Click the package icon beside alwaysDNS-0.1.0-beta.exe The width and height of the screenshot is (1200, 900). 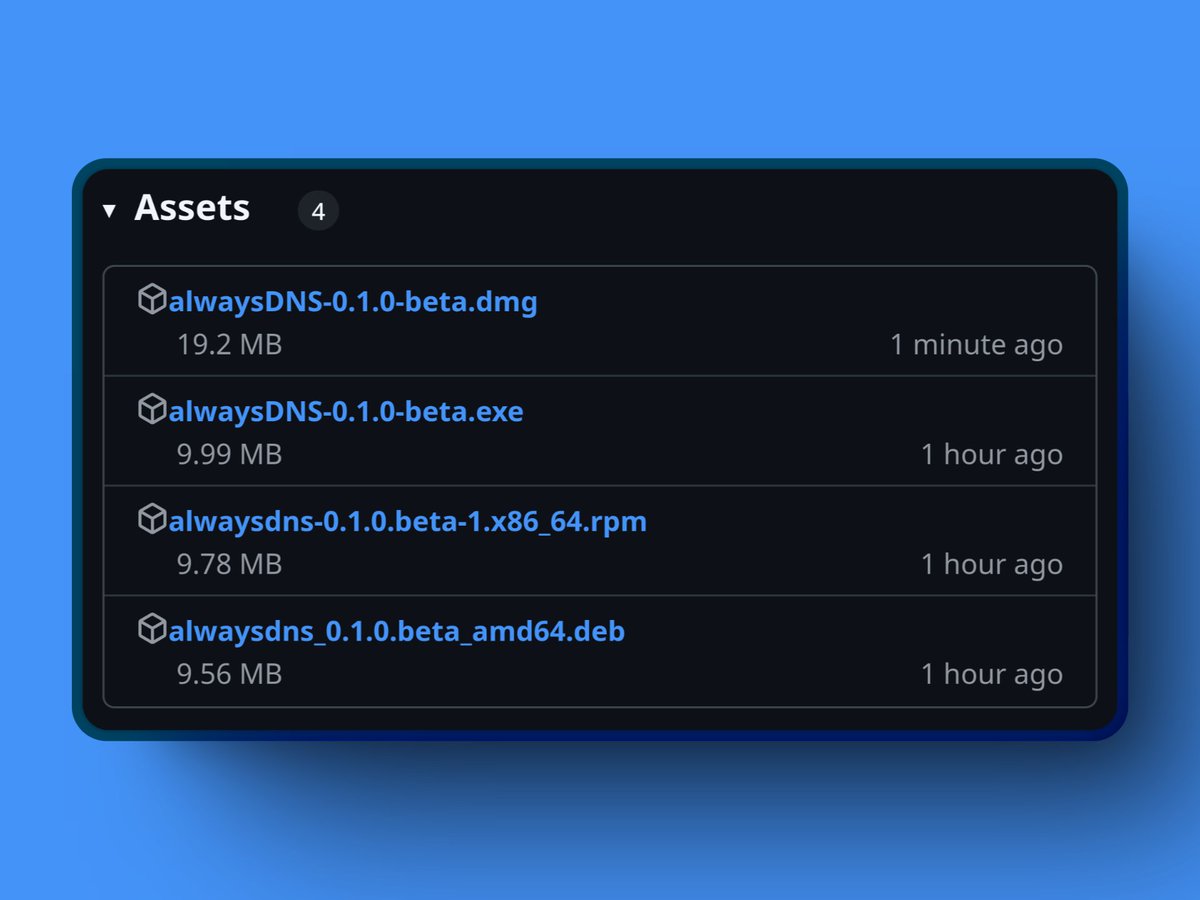click(153, 409)
